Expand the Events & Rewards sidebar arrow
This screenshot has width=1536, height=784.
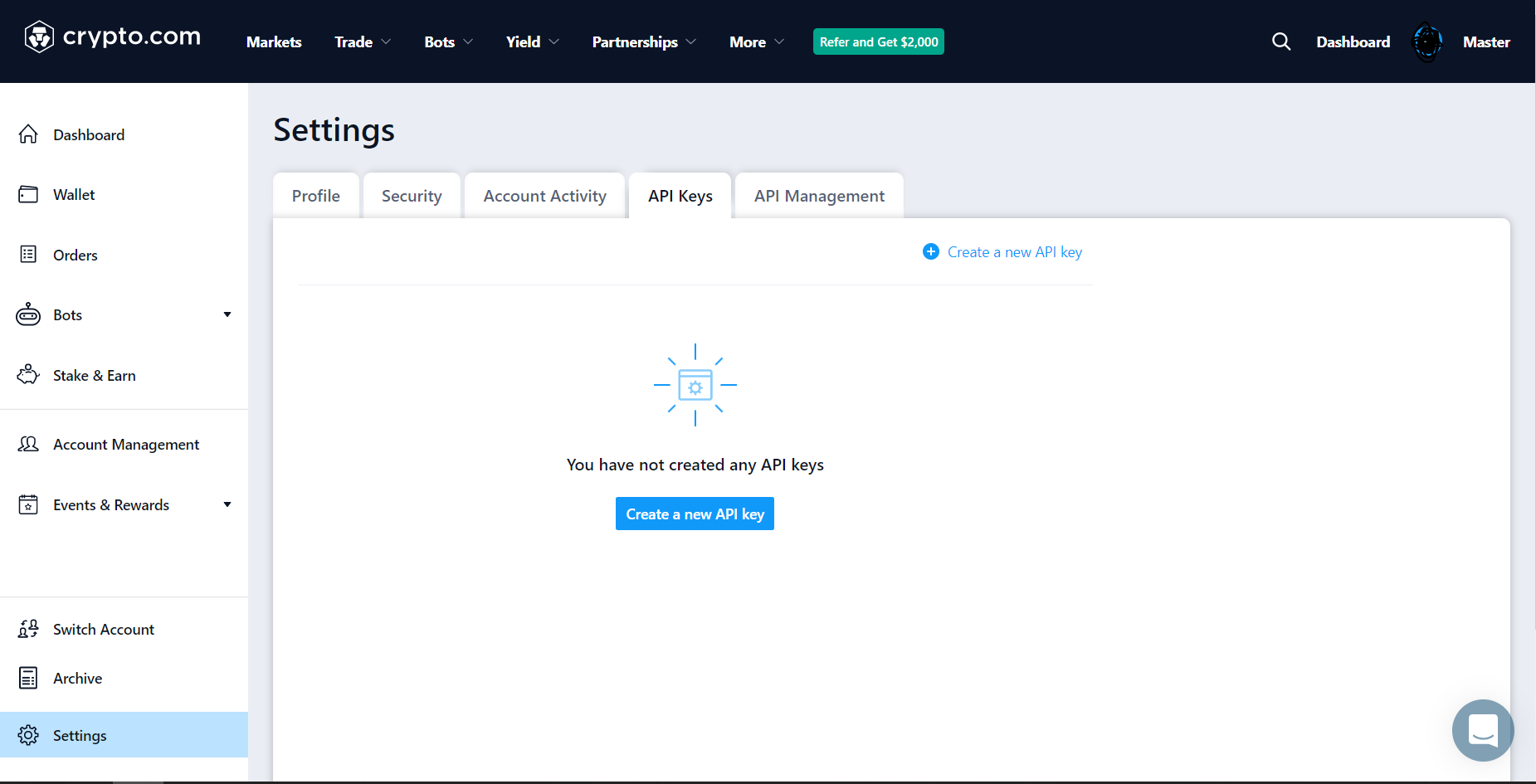tap(227, 504)
